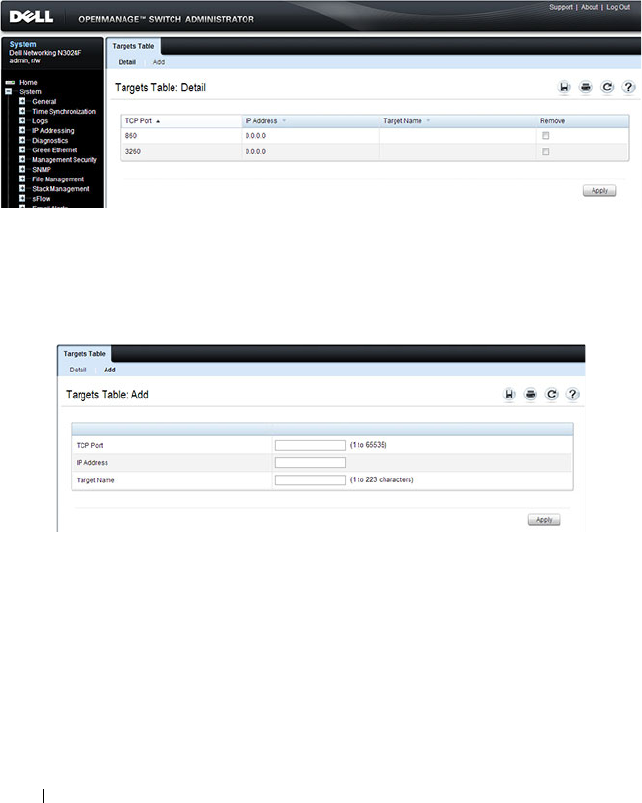Screen dimensions: 642x803
Task: Expand the Green Ethernet node
Action: point(22,150)
